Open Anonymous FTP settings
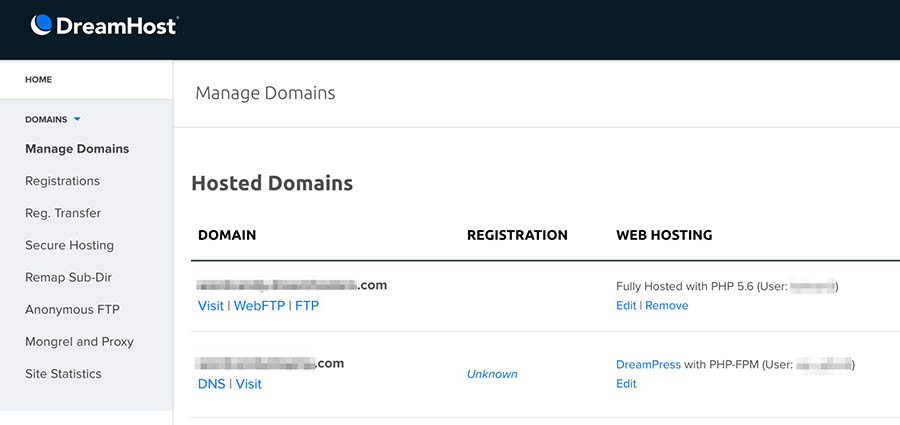The width and height of the screenshot is (900, 425). [72, 309]
